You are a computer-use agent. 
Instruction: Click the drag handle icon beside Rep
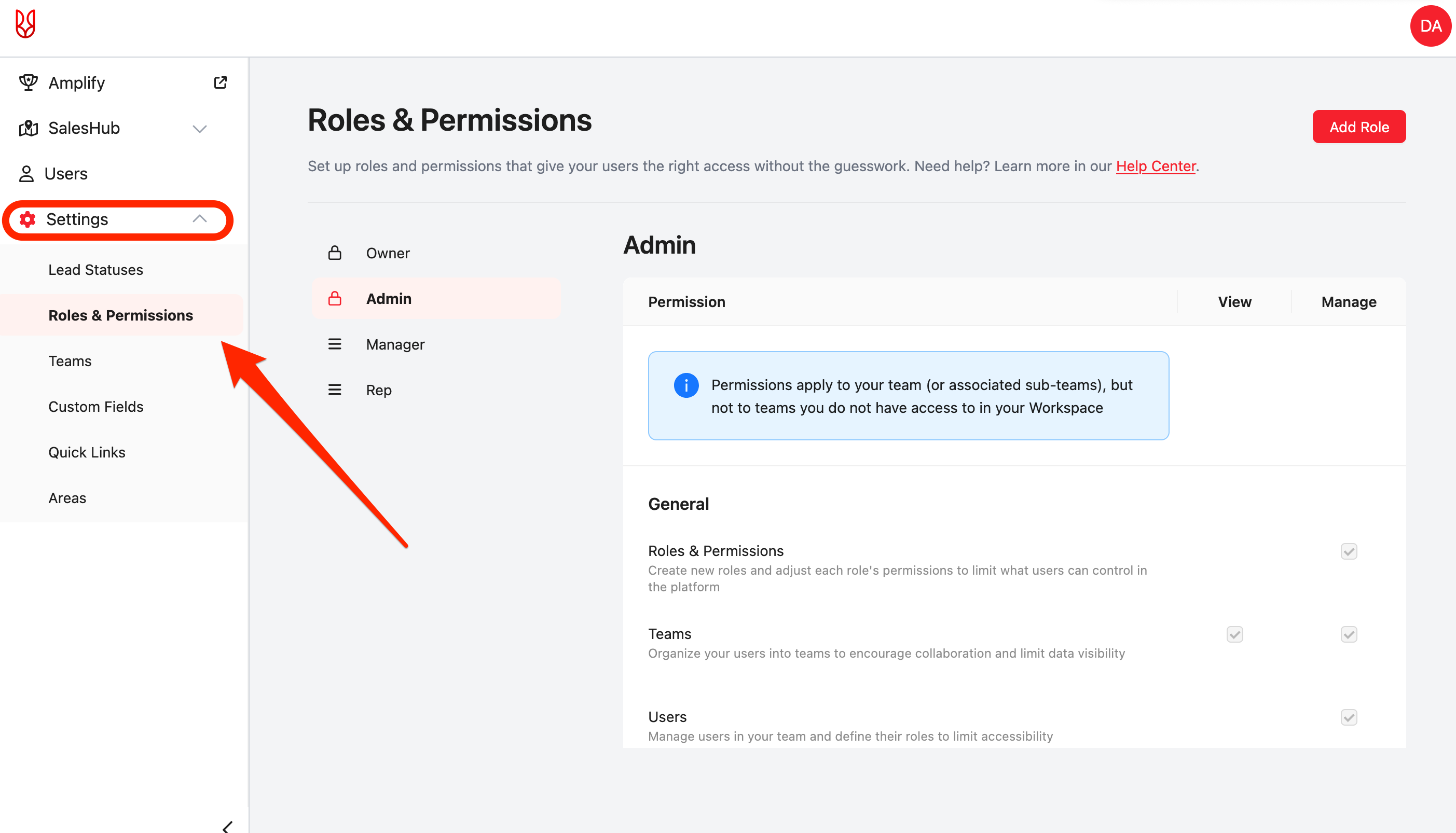(x=335, y=390)
